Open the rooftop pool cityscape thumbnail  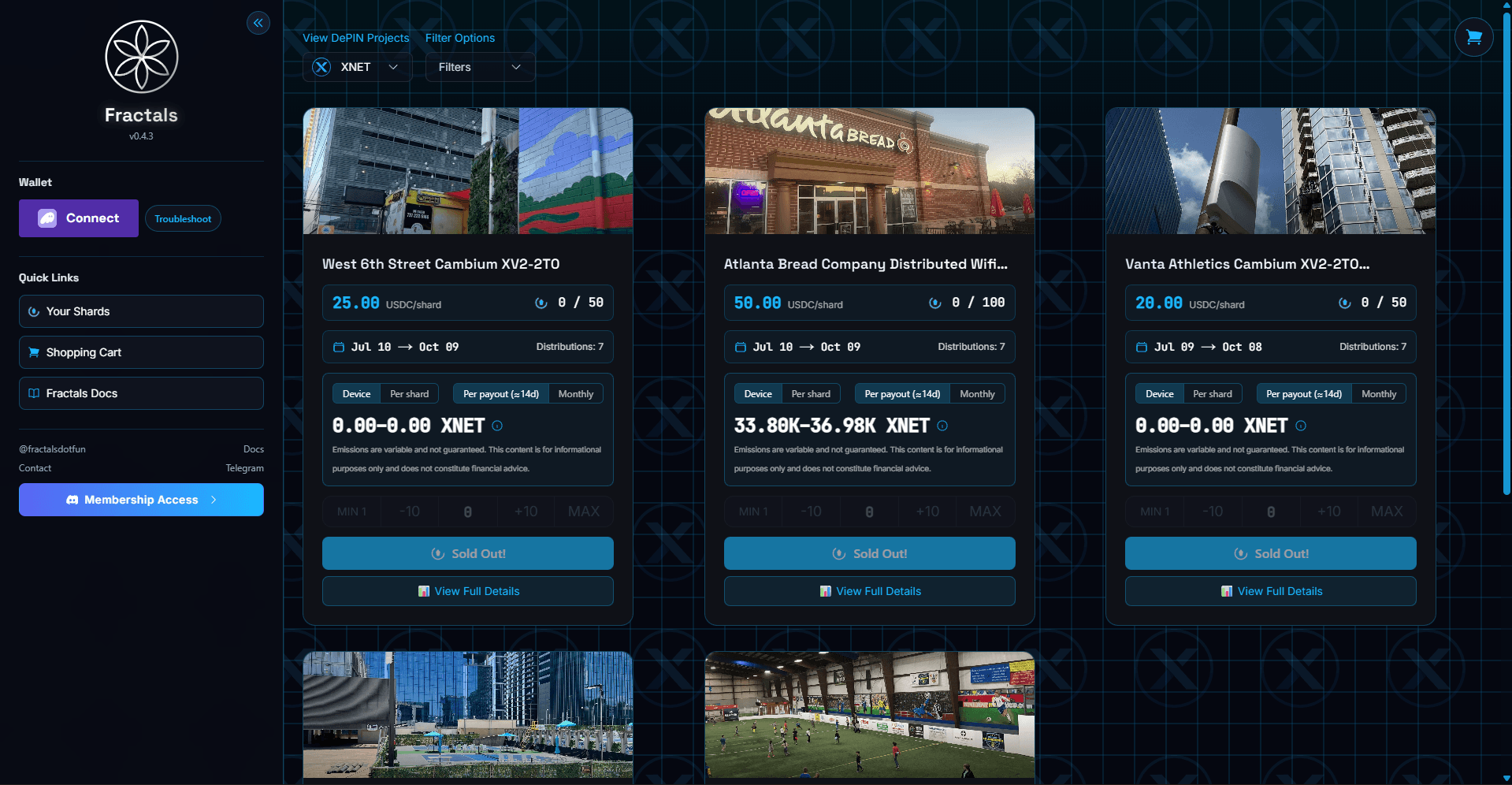468,715
